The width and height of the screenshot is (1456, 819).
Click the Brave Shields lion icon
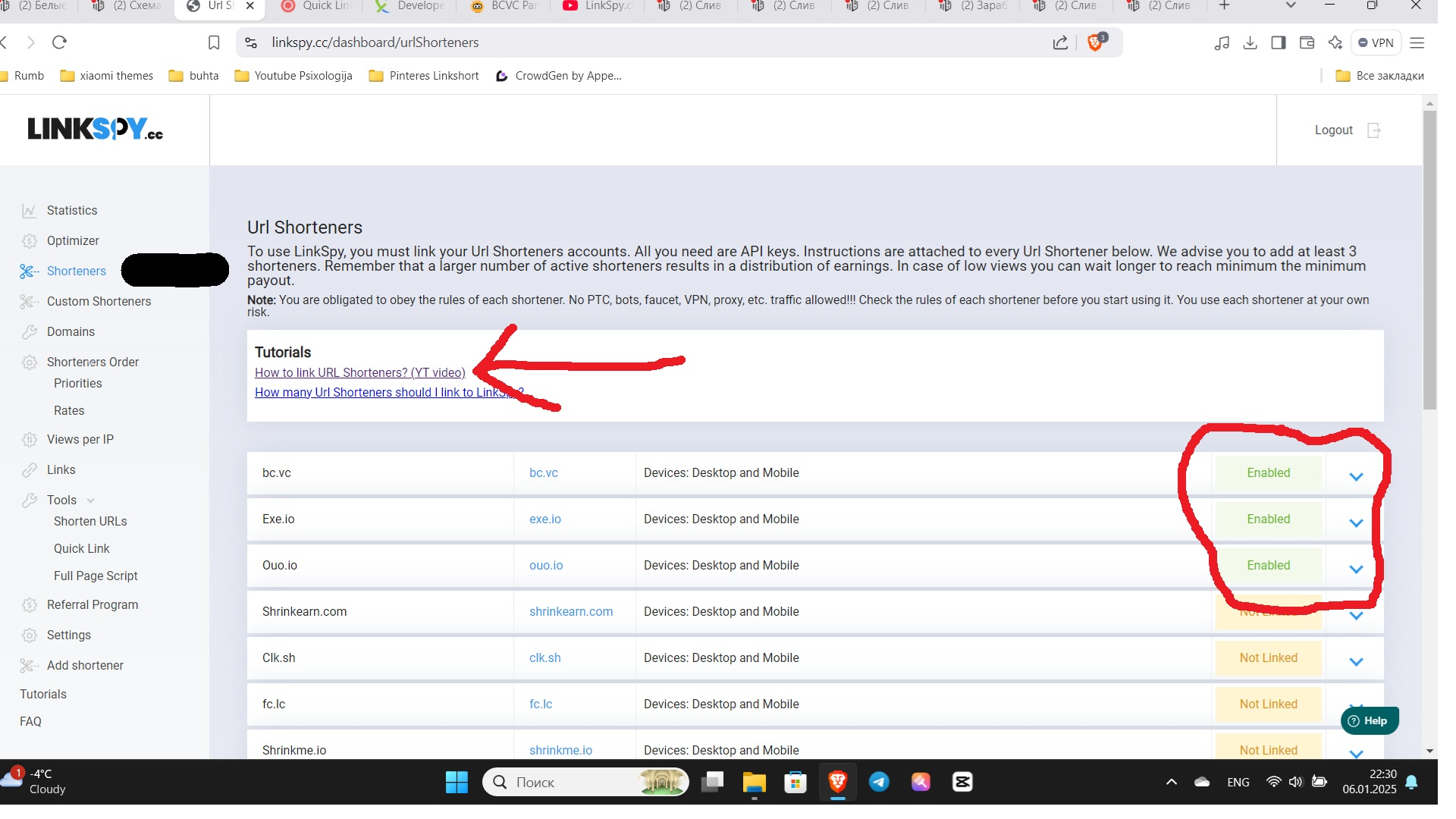tap(1094, 43)
